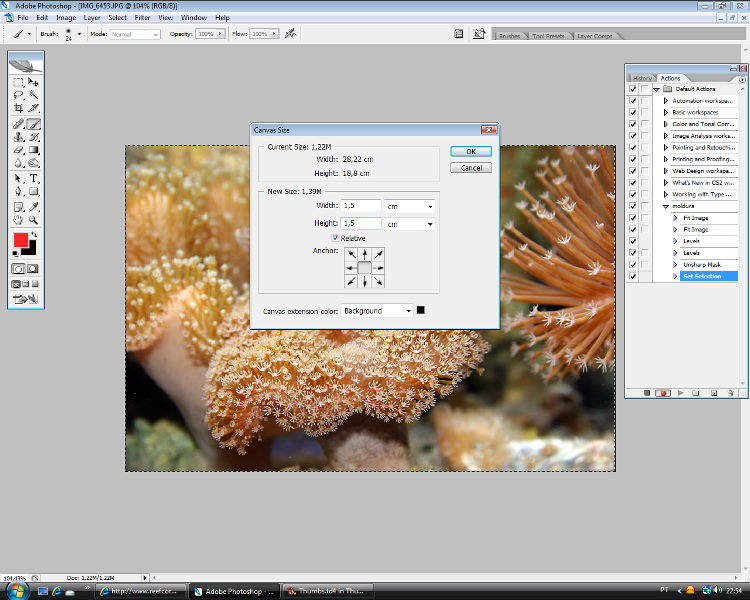Click OK in the Canvas Size dialog
The width and height of the screenshot is (750, 600).
471,151
